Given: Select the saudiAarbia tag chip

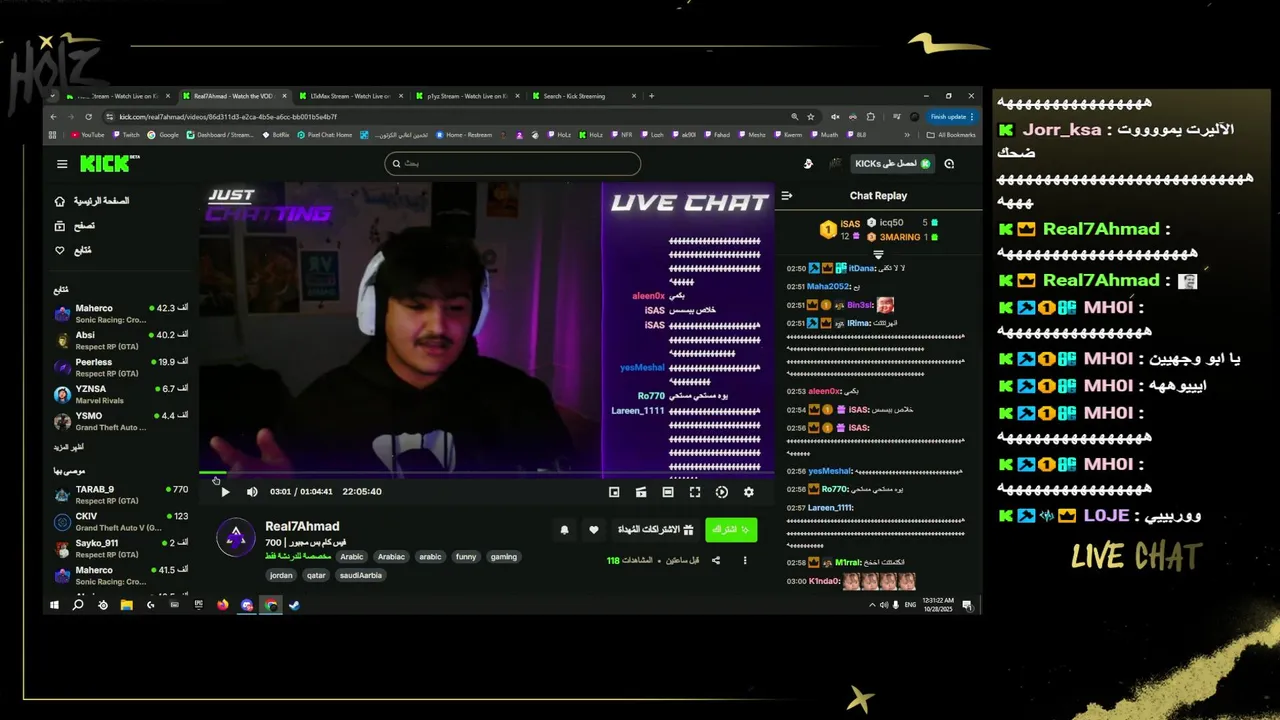Looking at the screenshot, I should [x=361, y=575].
